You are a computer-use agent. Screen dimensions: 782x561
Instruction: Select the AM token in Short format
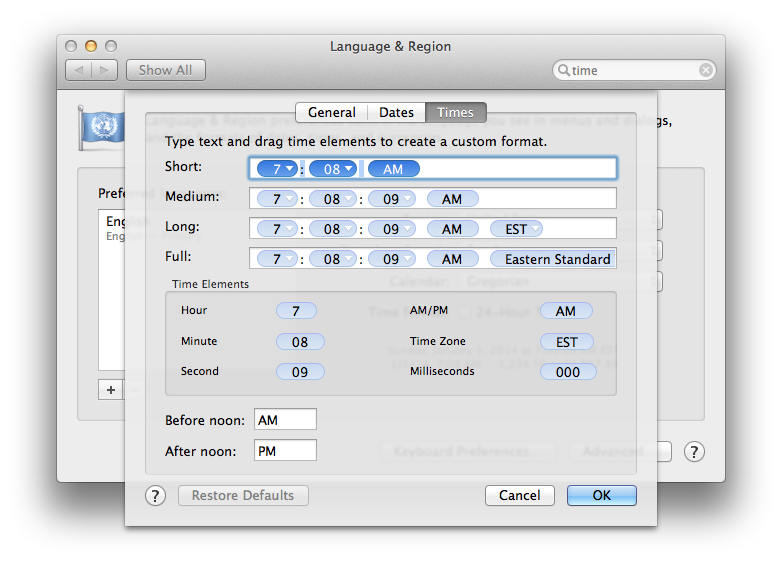coord(393,169)
